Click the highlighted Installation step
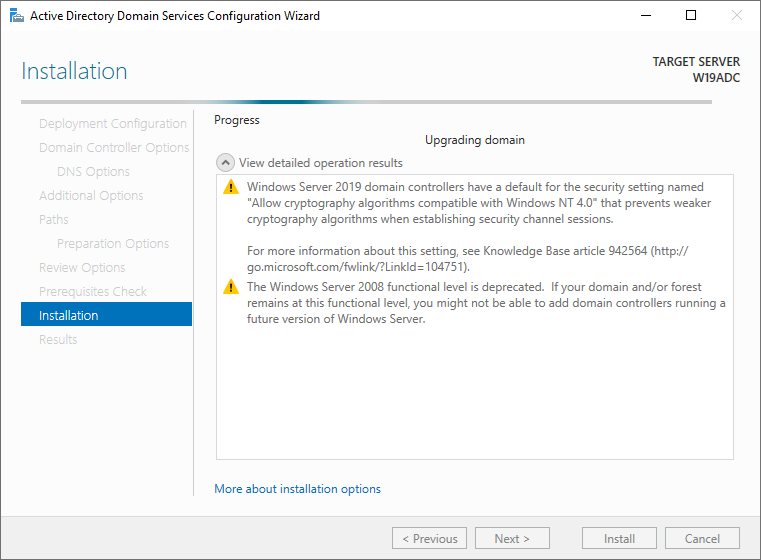This screenshot has height=560, width=761. click(x=106, y=314)
